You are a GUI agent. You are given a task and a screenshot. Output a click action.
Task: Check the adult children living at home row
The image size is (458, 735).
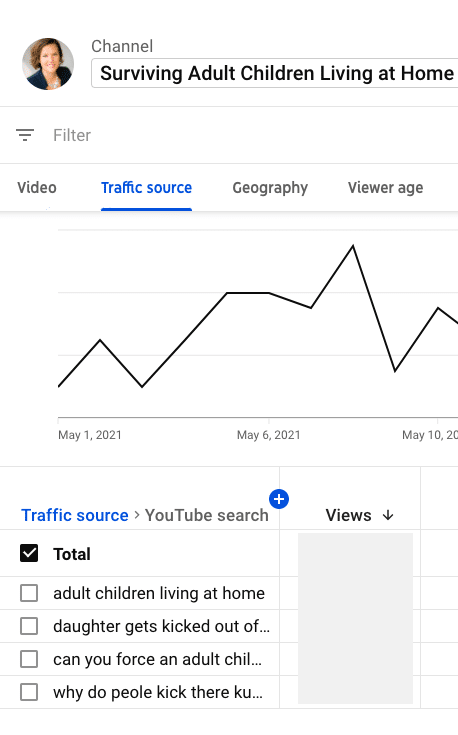point(29,593)
